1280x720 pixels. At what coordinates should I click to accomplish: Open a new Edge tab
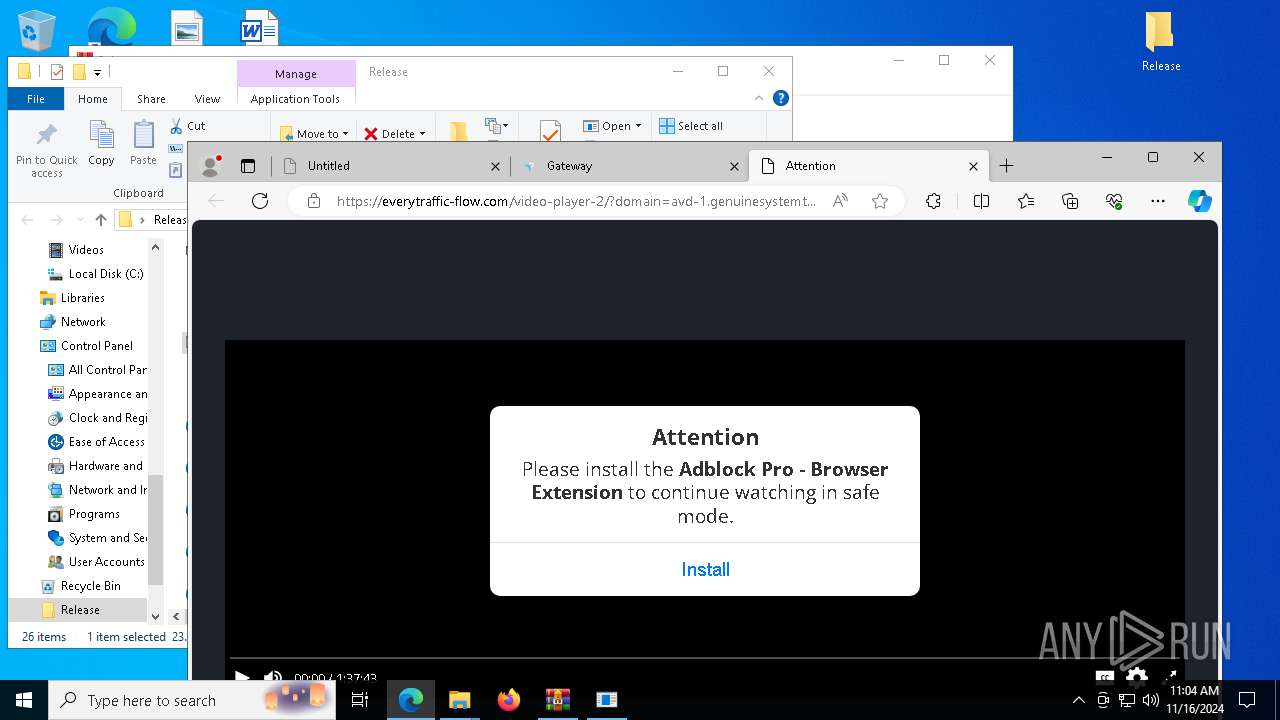click(x=1006, y=166)
